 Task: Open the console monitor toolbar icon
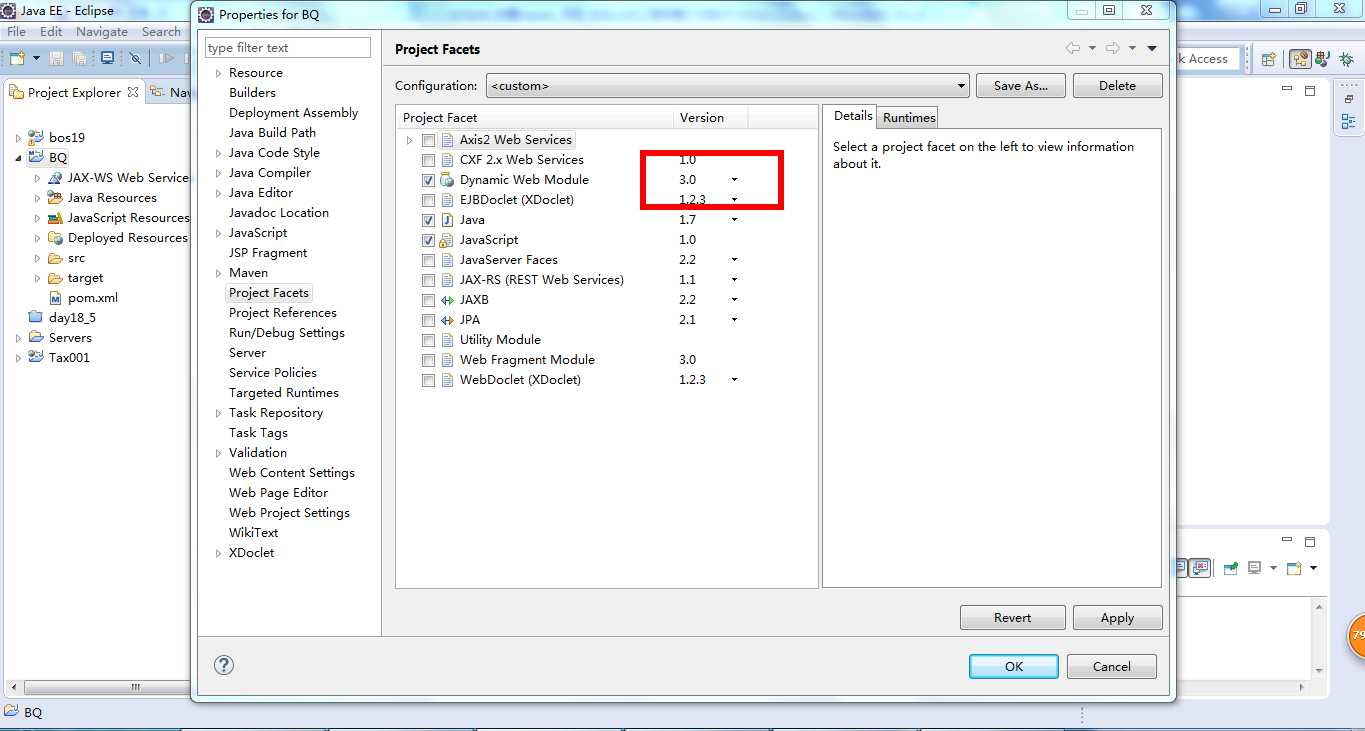107,59
